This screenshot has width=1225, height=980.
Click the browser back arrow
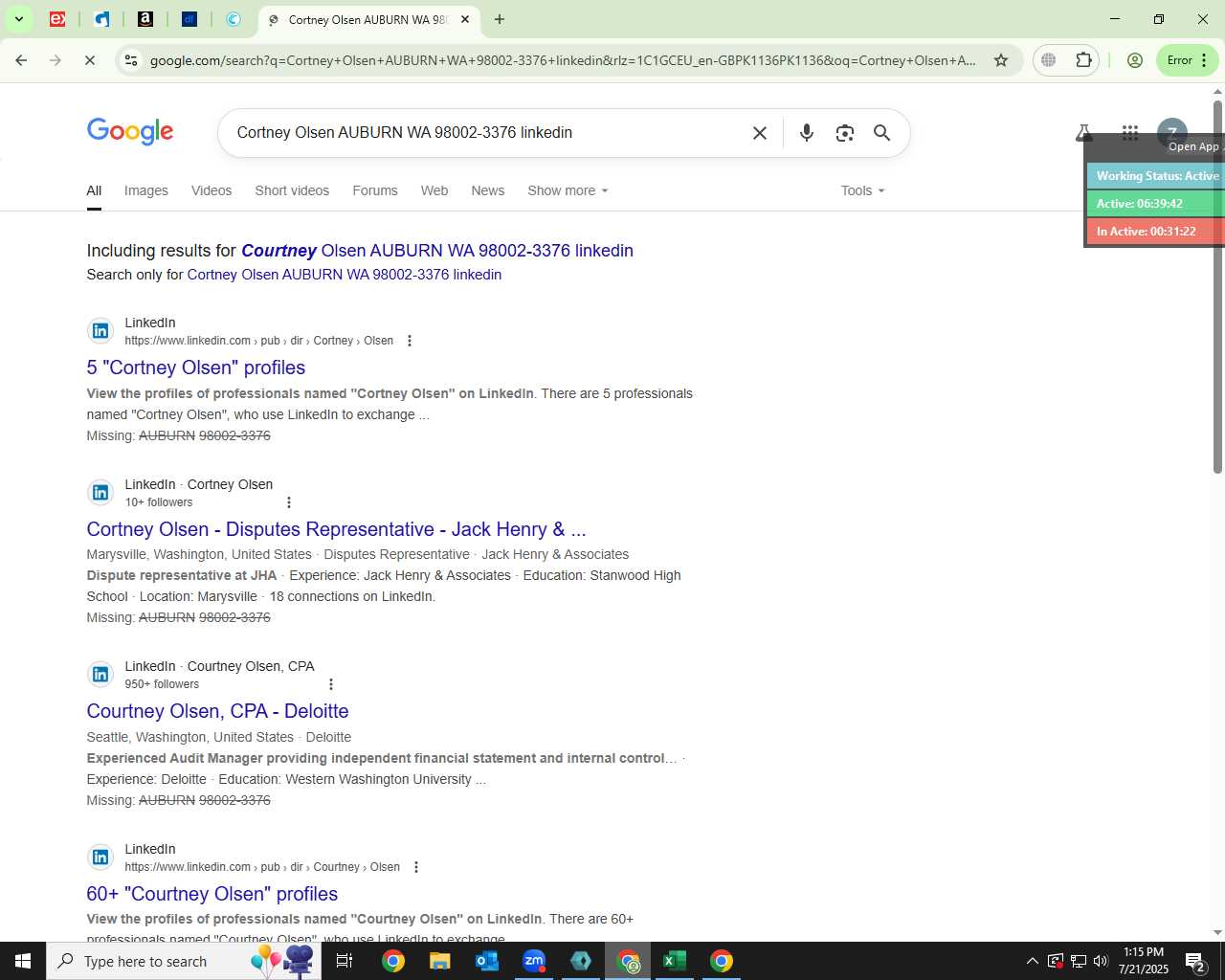click(21, 60)
